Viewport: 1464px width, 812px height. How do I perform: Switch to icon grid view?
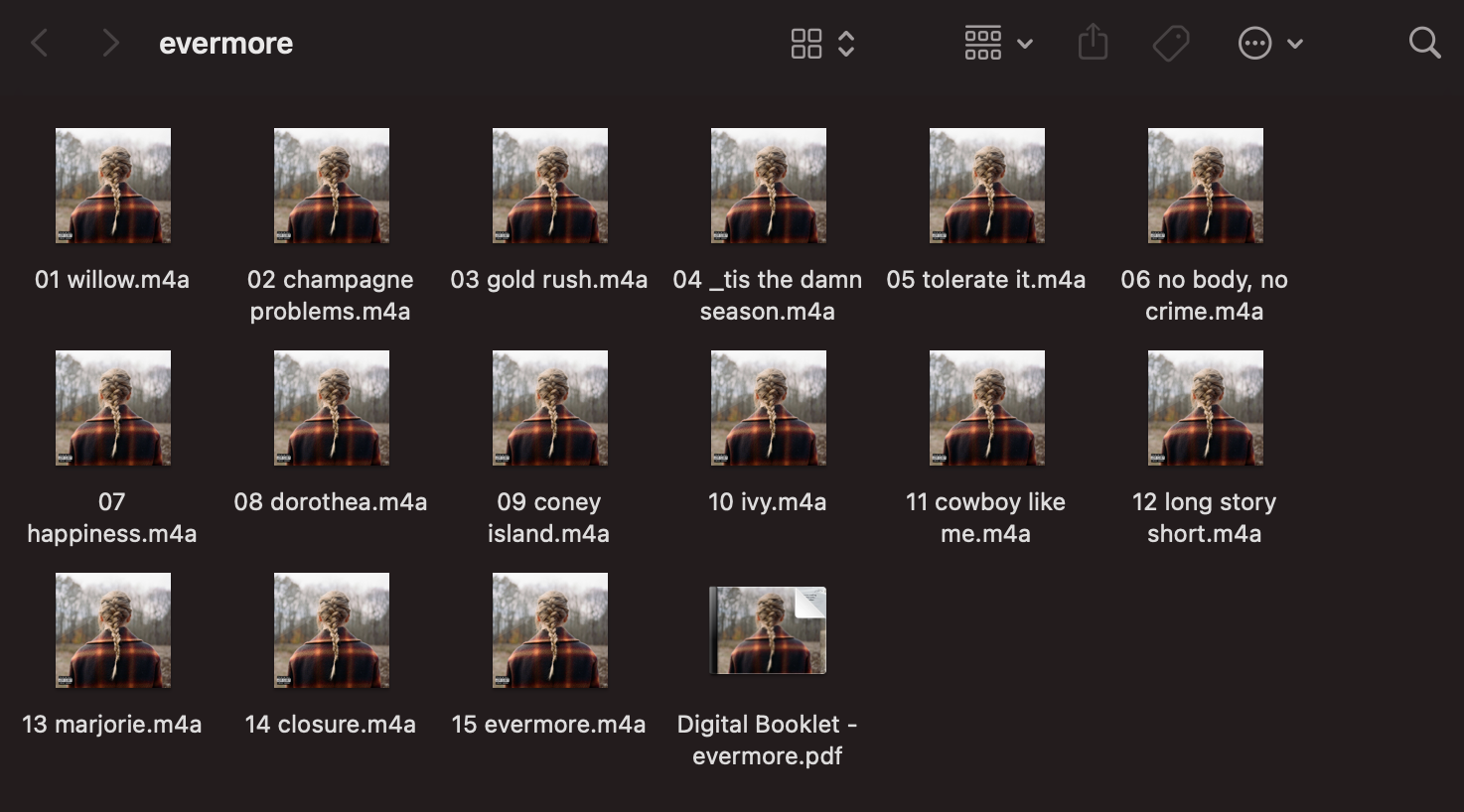tap(806, 44)
